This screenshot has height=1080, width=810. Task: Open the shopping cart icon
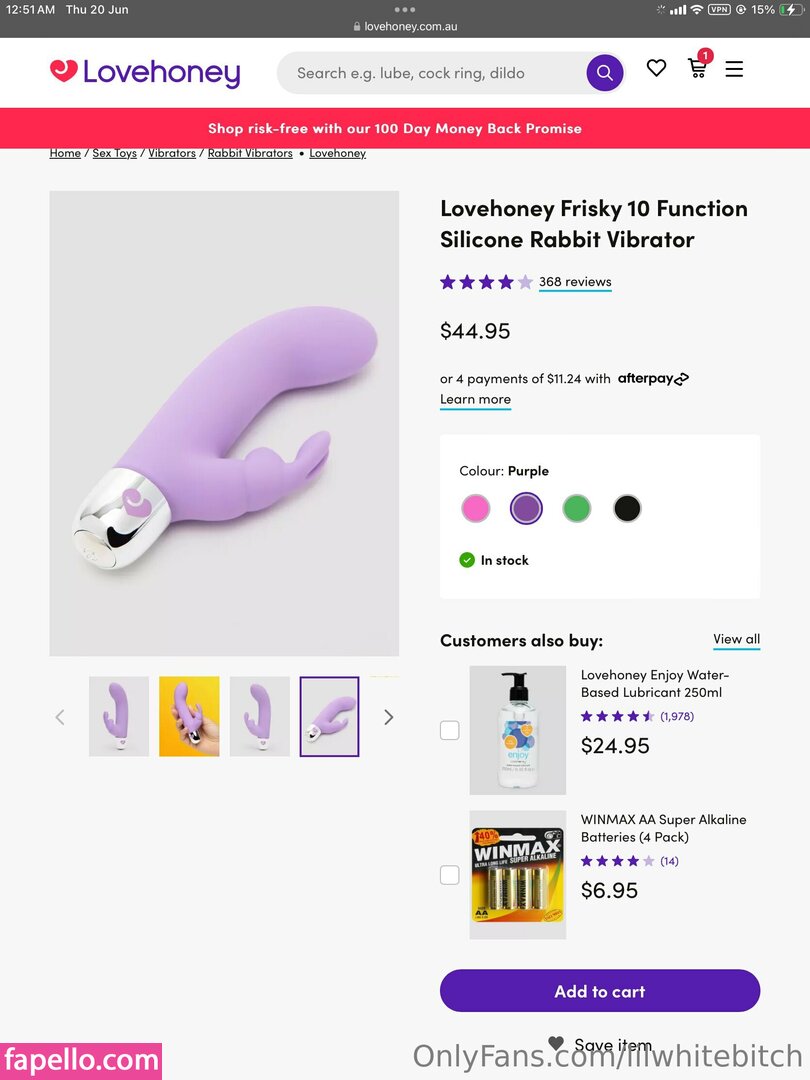tap(697, 68)
